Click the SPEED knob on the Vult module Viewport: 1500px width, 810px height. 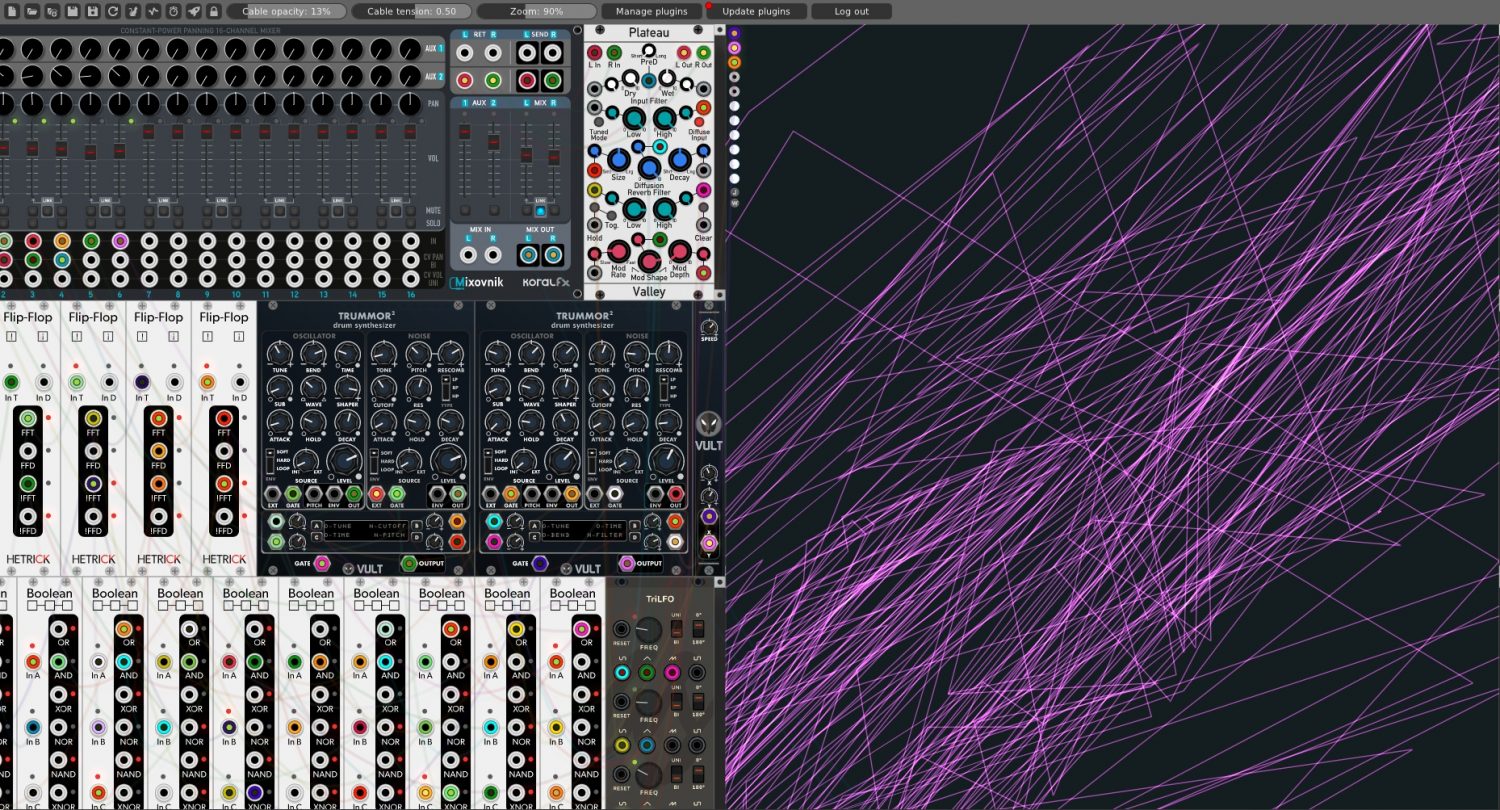click(x=709, y=327)
